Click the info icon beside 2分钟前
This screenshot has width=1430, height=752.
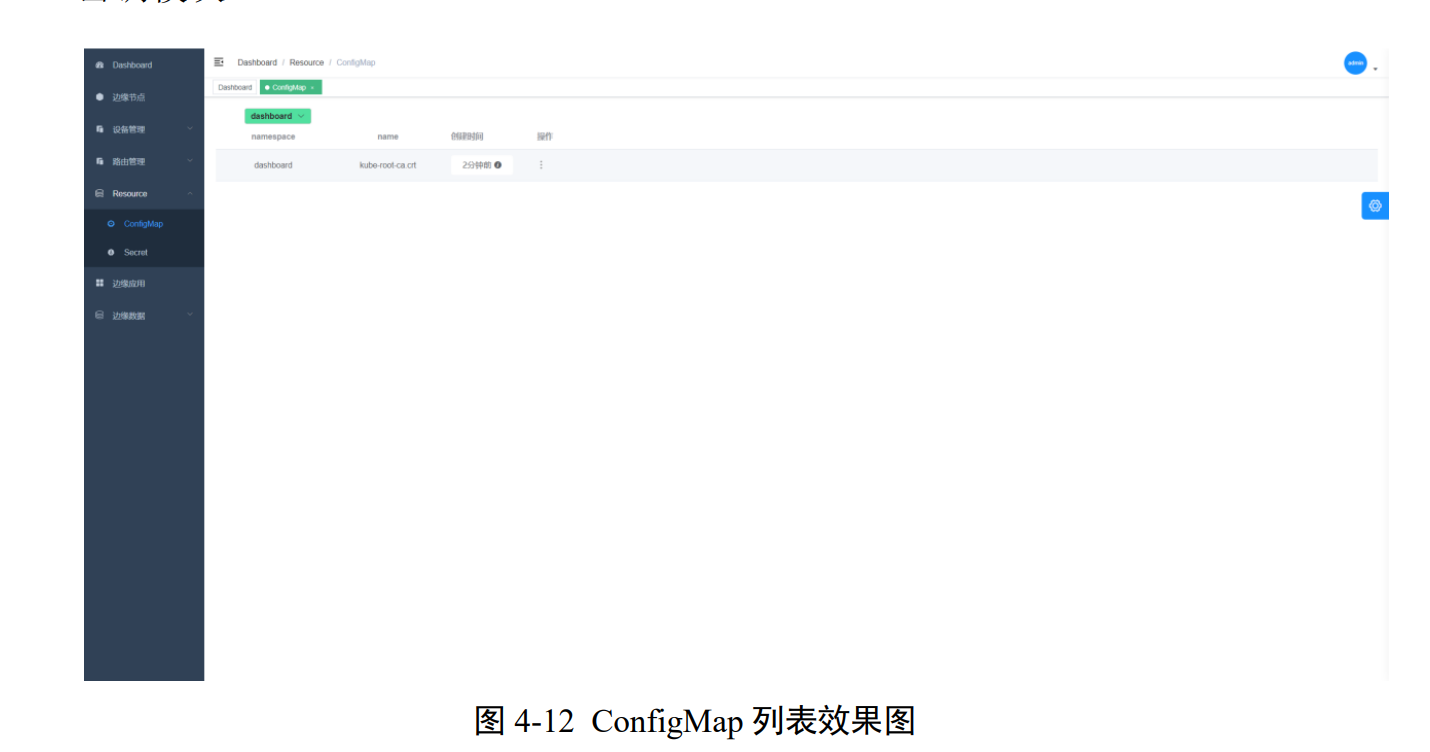pyautogui.click(x=498, y=165)
